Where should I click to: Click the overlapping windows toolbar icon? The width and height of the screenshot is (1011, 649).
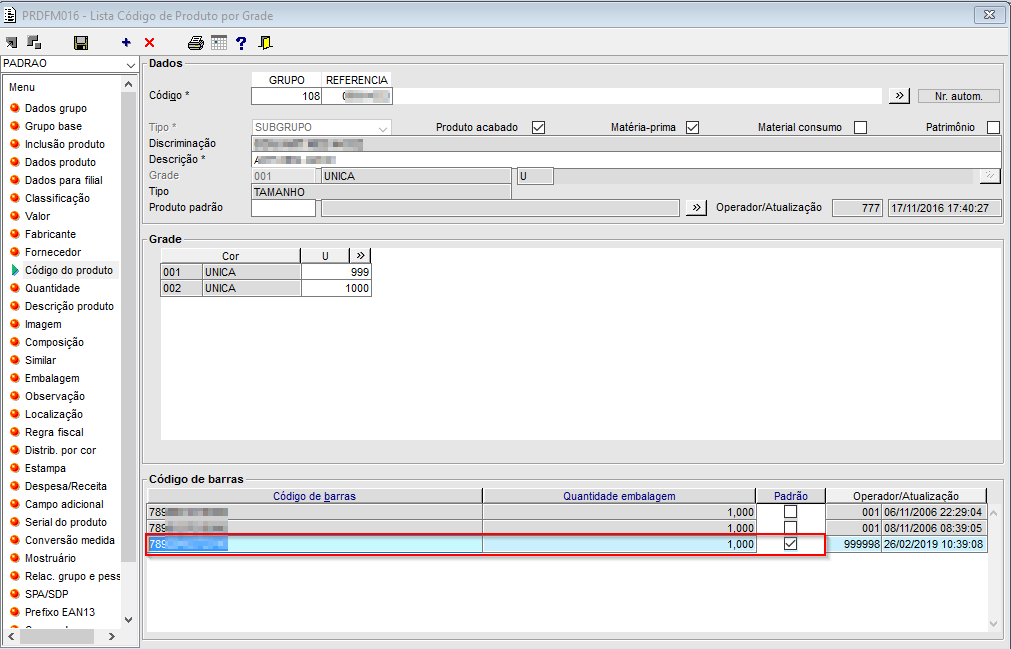pos(34,43)
